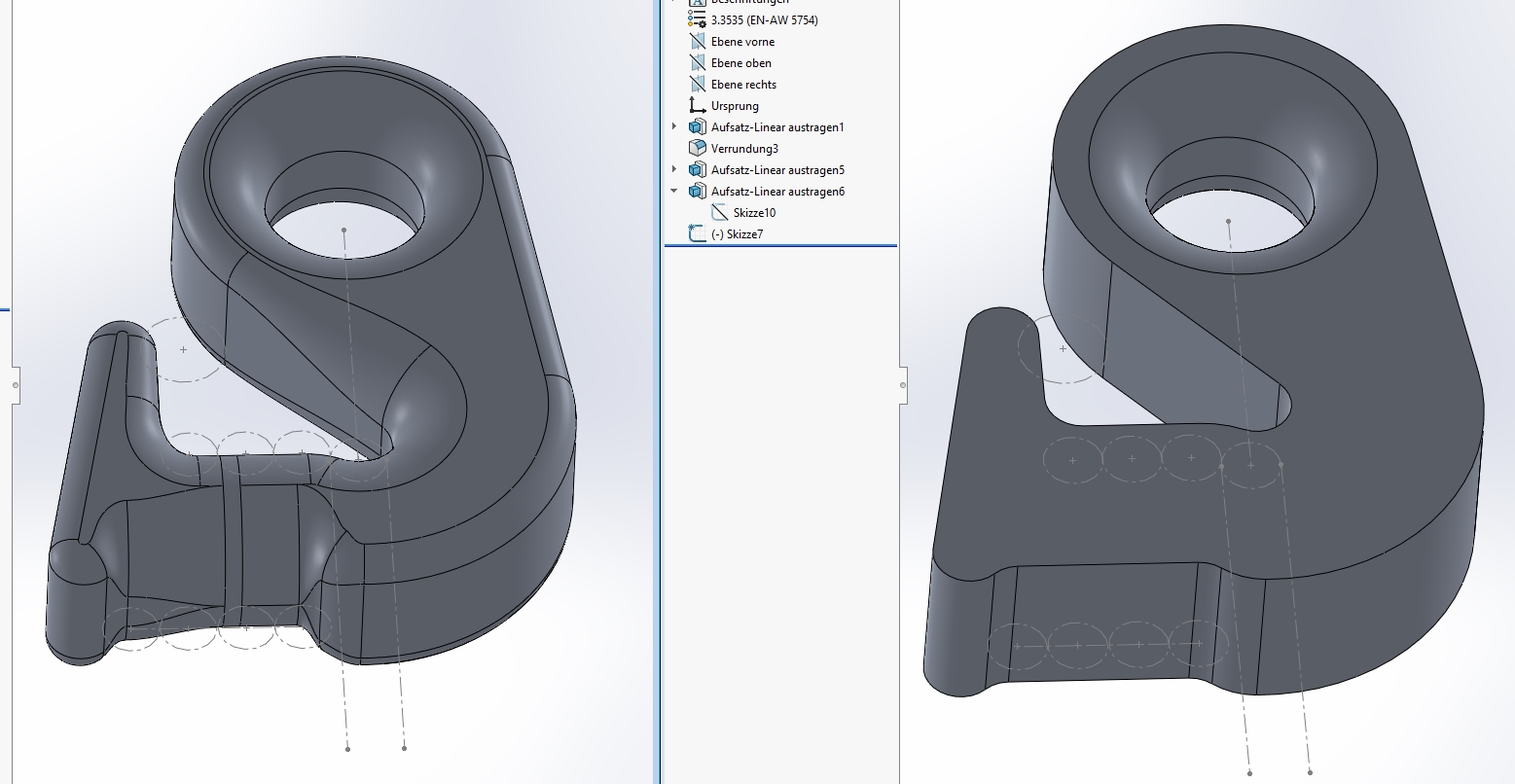Click the plane icon of Ebene rechts
Screen dimensions: 1515x784
(697, 85)
